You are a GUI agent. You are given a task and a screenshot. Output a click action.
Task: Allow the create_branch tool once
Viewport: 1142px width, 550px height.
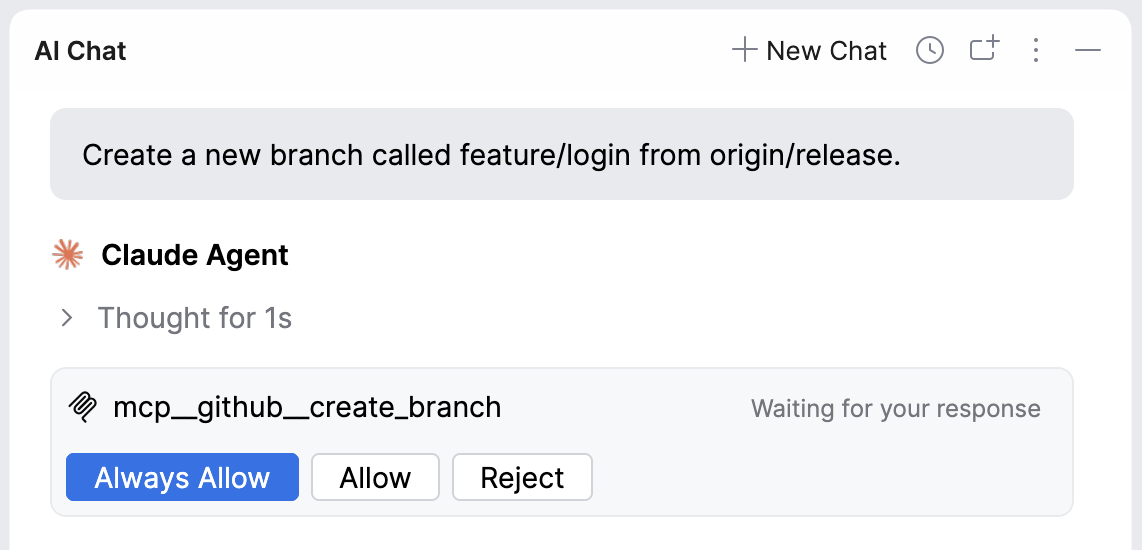click(x=375, y=477)
